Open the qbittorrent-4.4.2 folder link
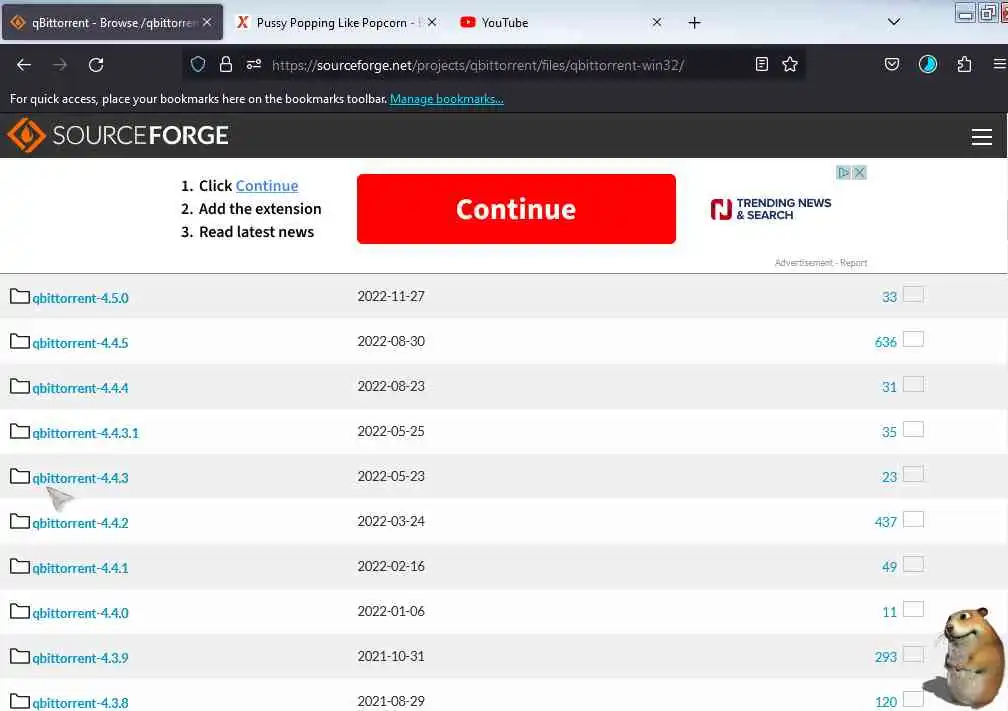The image size is (1008, 711). pyautogui.click(x=80, y=523)
